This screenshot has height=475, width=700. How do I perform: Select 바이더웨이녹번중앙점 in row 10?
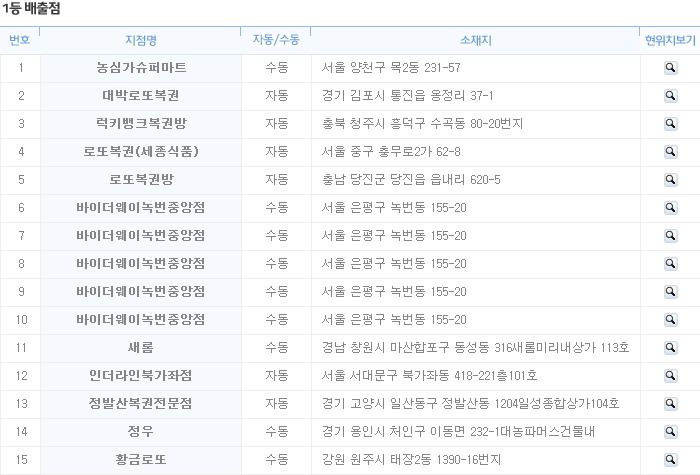[x=141, y=320]
